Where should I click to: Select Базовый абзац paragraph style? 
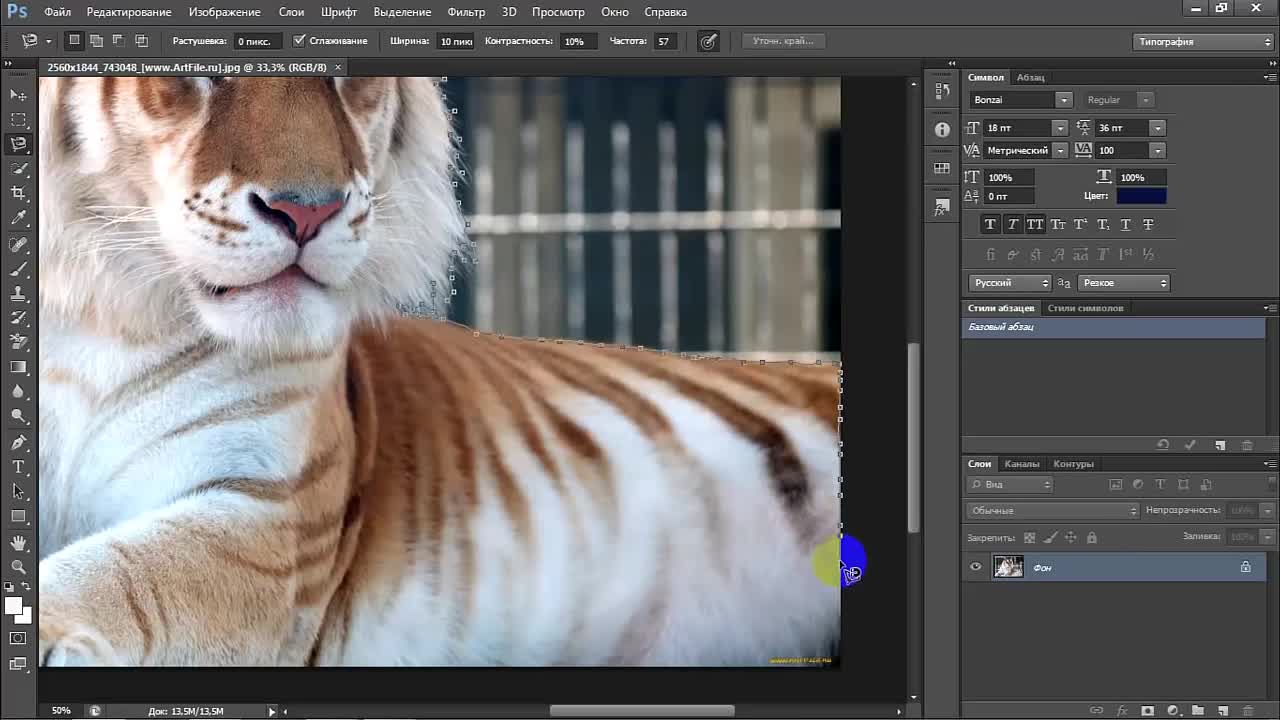point(1113,327)
